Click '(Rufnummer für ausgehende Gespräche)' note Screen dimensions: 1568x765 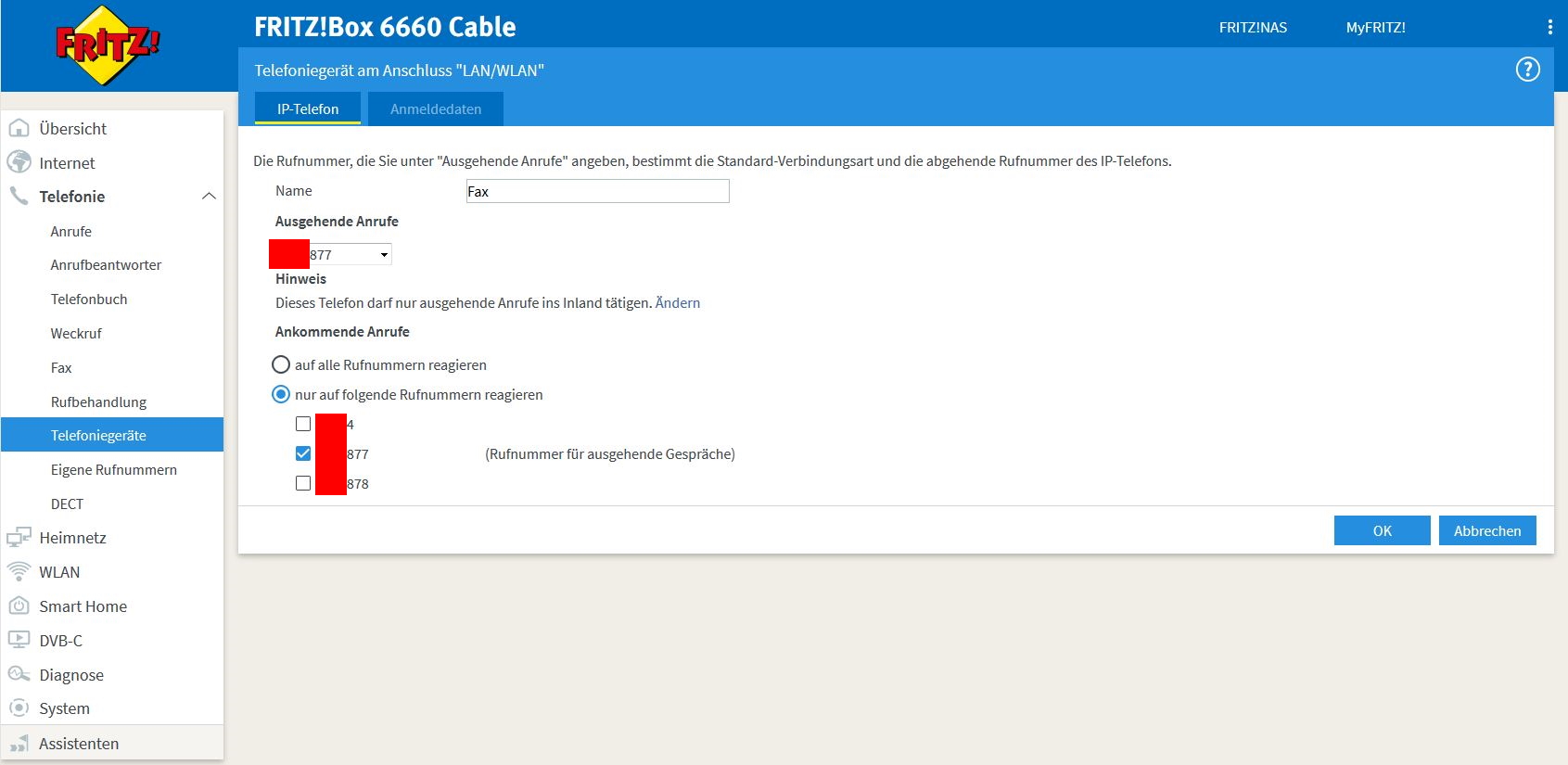click(x=610, y=453)
